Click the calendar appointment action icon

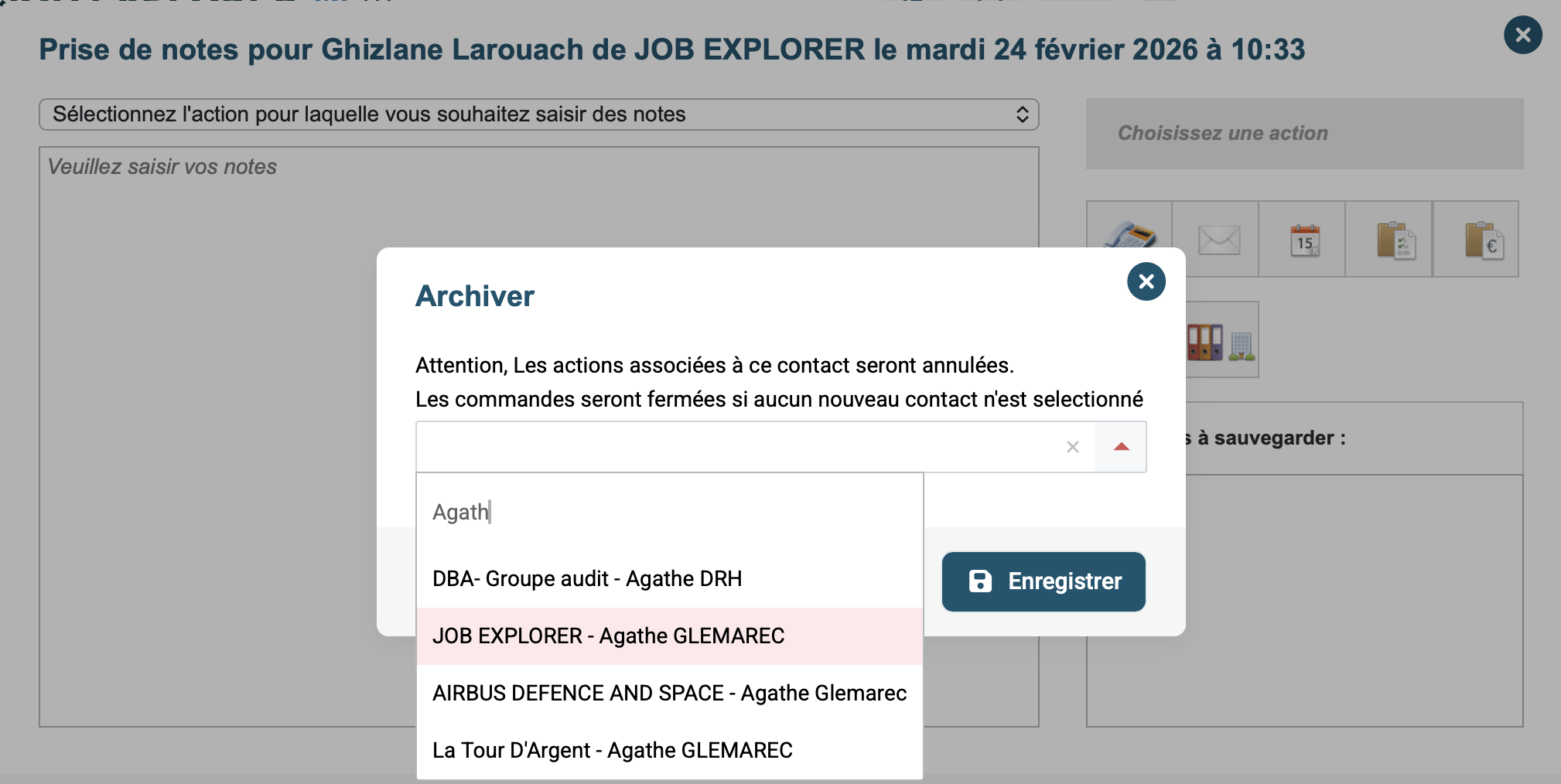[x=1305, y=240]
